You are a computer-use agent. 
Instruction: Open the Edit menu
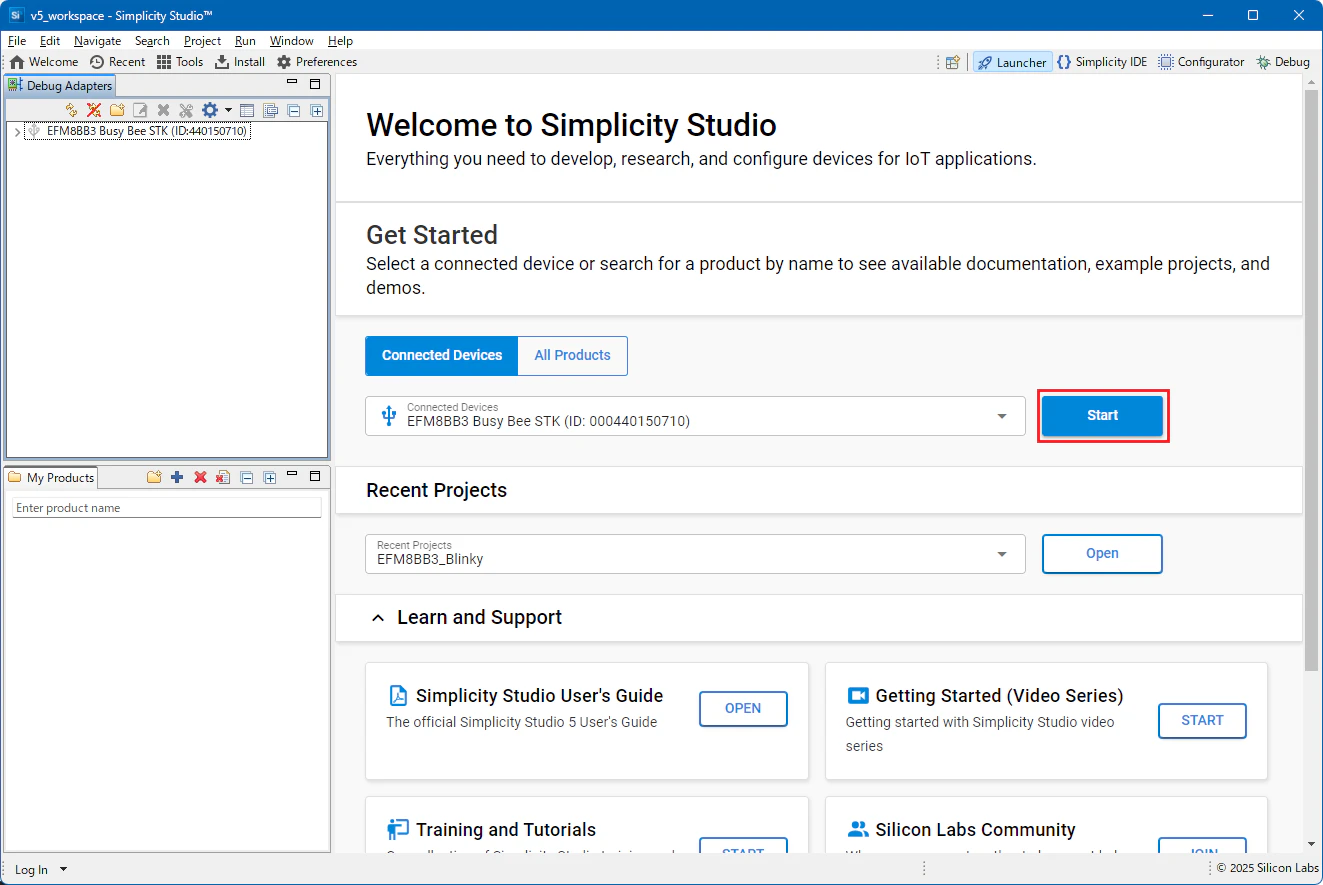(50, 41)
